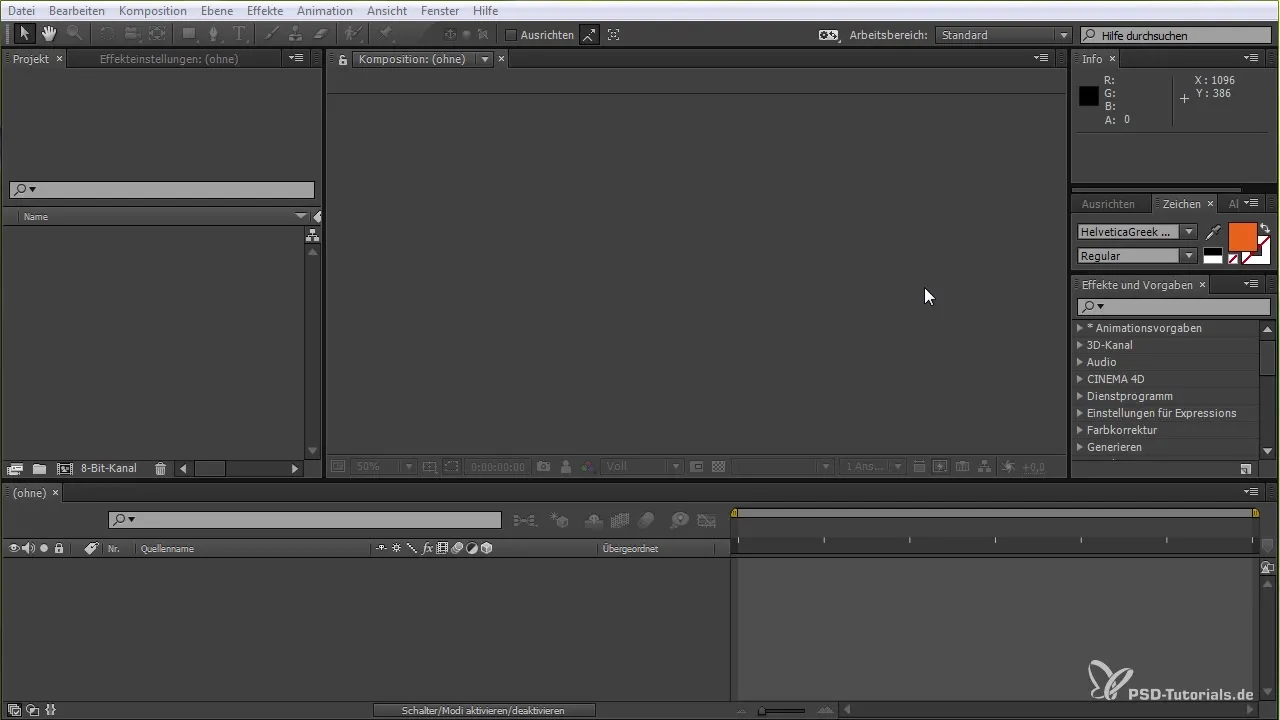The height and width of the screenshot is (720, 1280).
Task: Click the Hilfe durchsuchen search field
Action: [1178, 35]
